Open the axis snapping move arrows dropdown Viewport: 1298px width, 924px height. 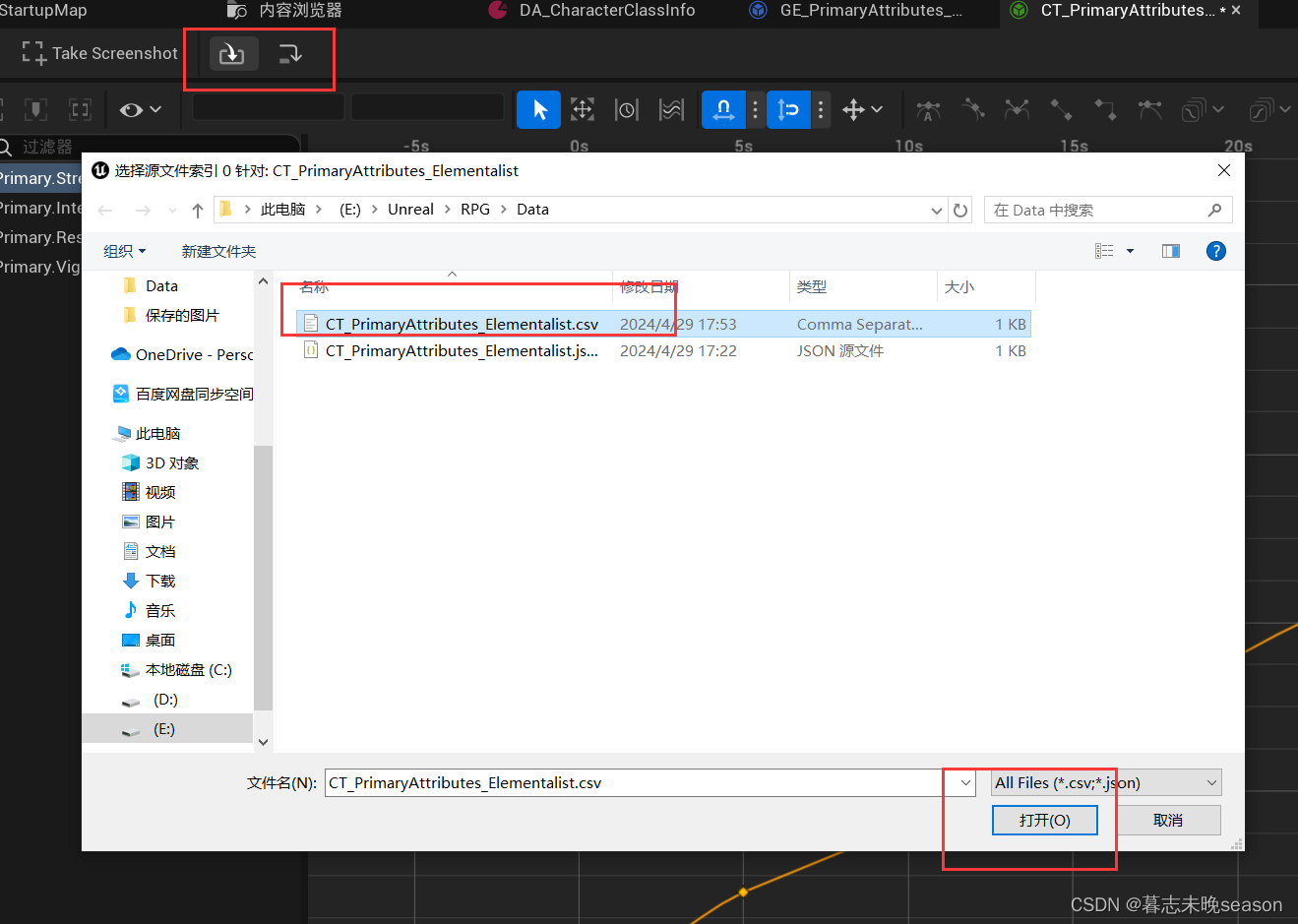(x=862, y=109)
